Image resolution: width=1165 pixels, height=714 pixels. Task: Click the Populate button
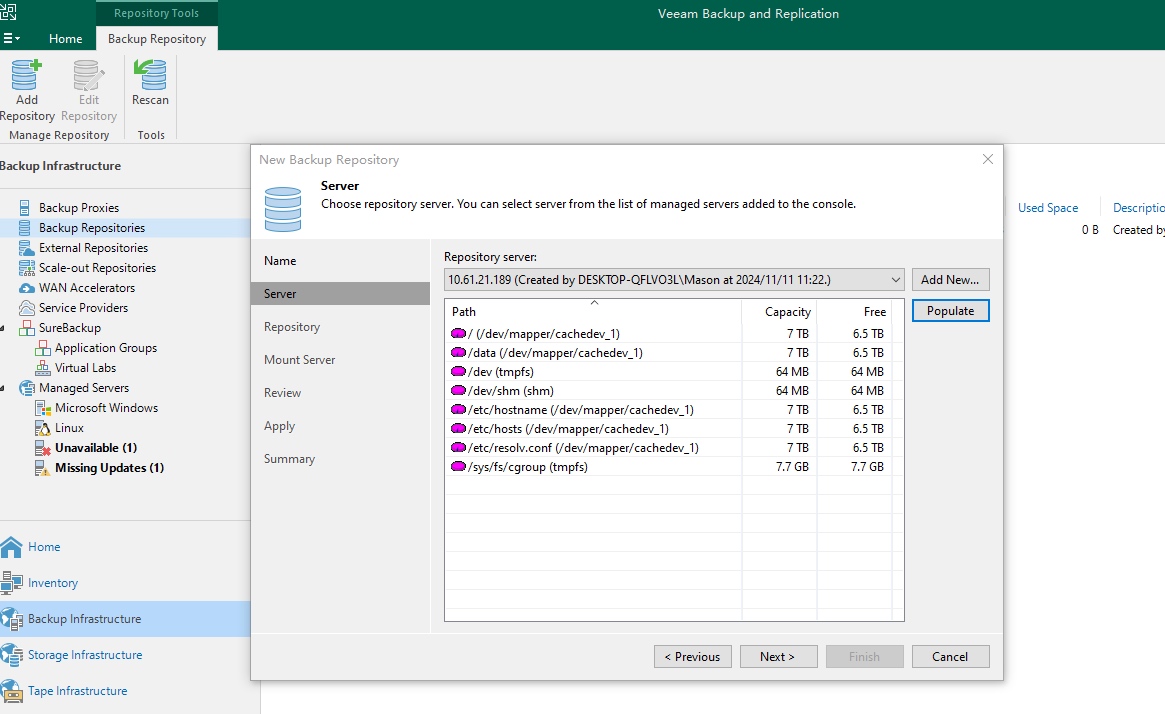[x=950, y=311]
